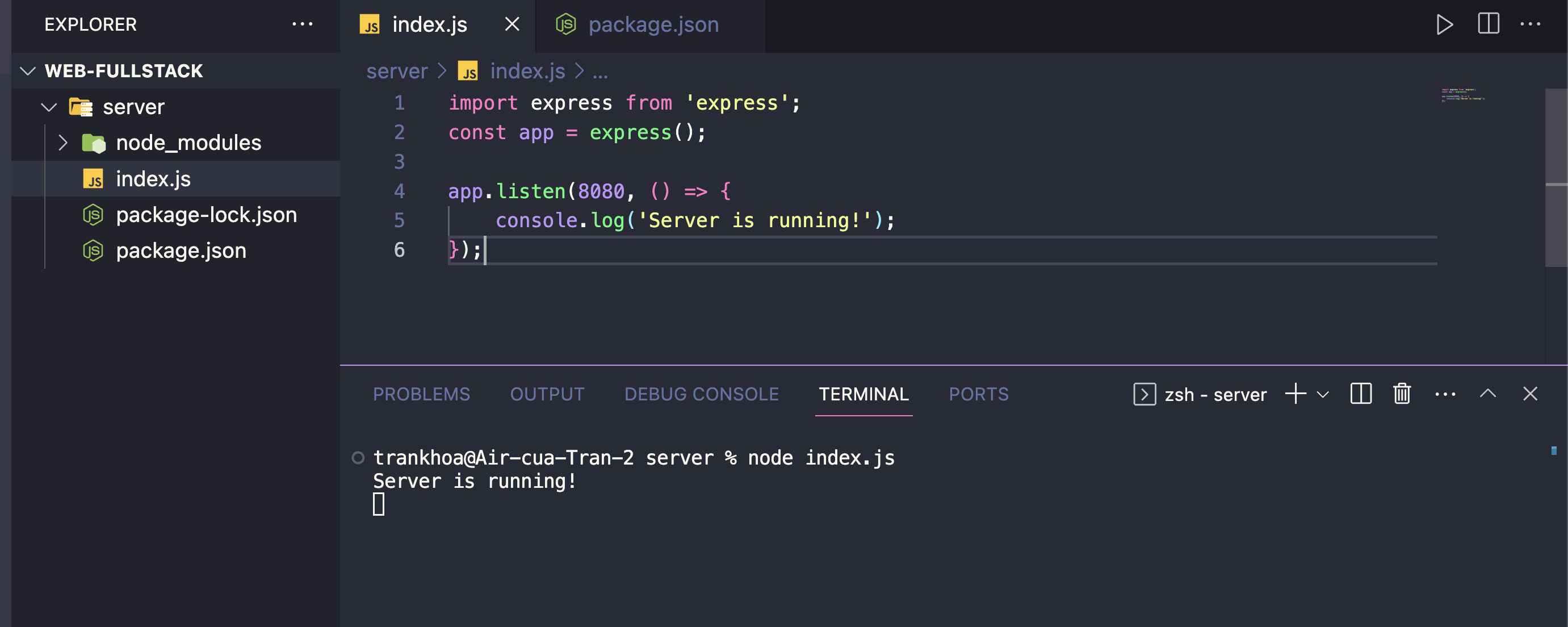Click the new terminal plus icon
This screenshot has width=1568, height=627.
pos(1295,394)
